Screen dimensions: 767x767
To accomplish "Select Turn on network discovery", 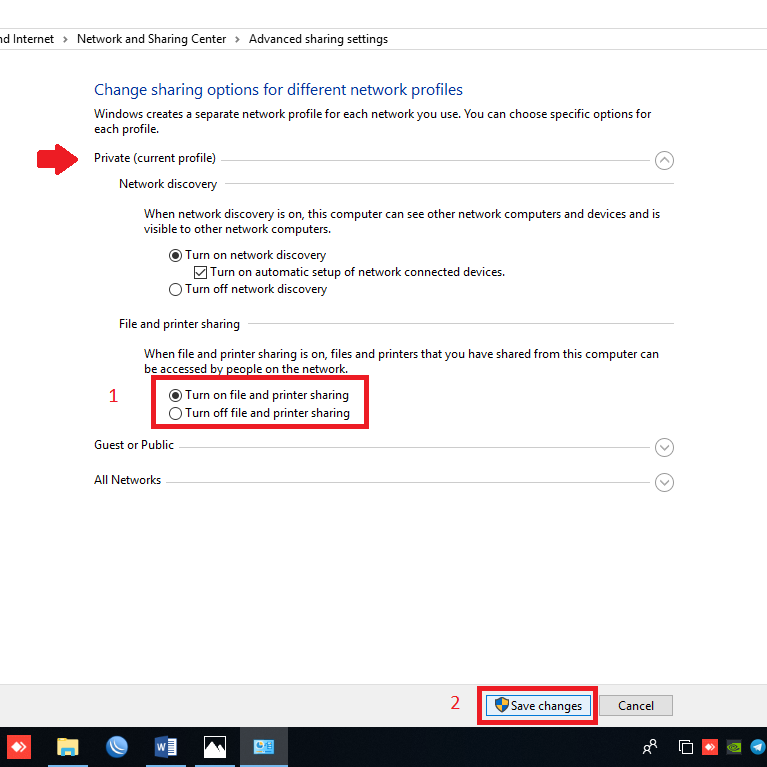I will (x=176, y=255).
